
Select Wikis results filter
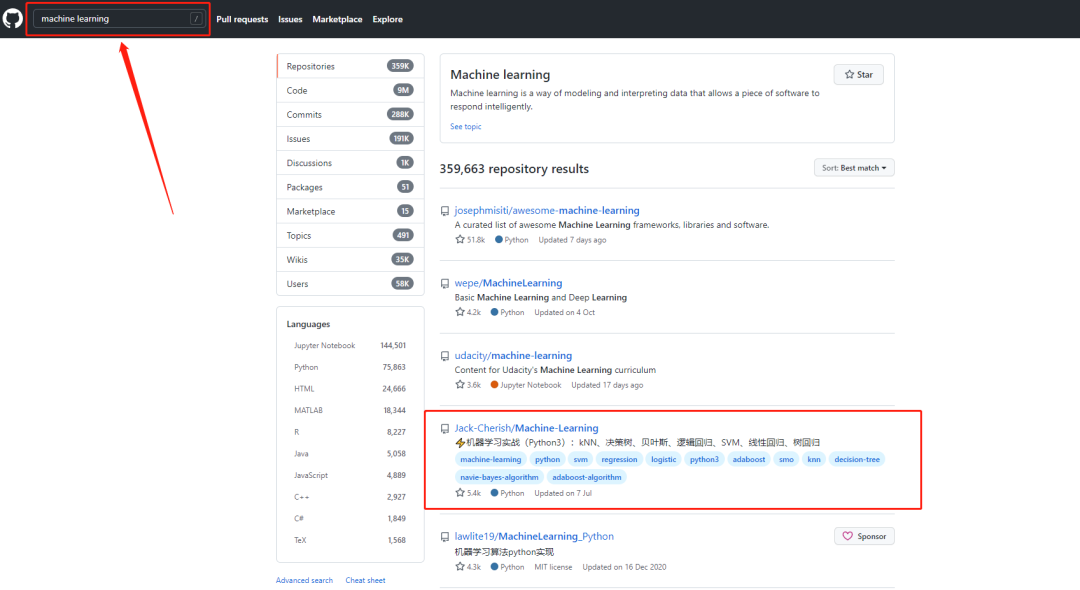(x=350, y=260)
